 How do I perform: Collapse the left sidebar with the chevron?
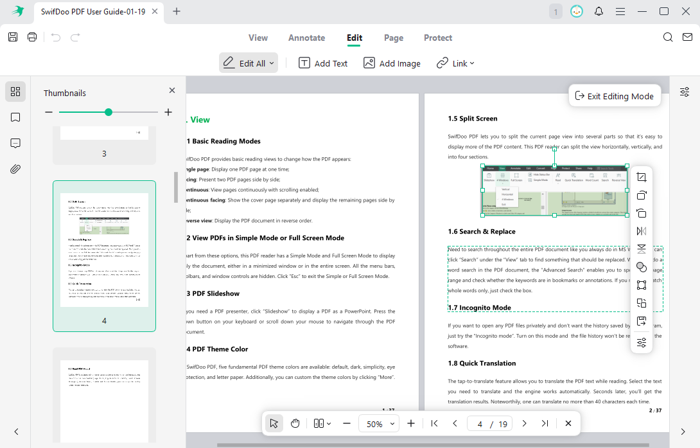(16, 431)
